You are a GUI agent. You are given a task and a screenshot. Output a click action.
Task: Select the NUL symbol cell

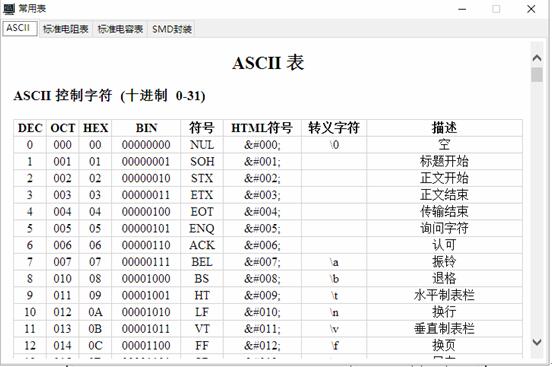(202, 145)
